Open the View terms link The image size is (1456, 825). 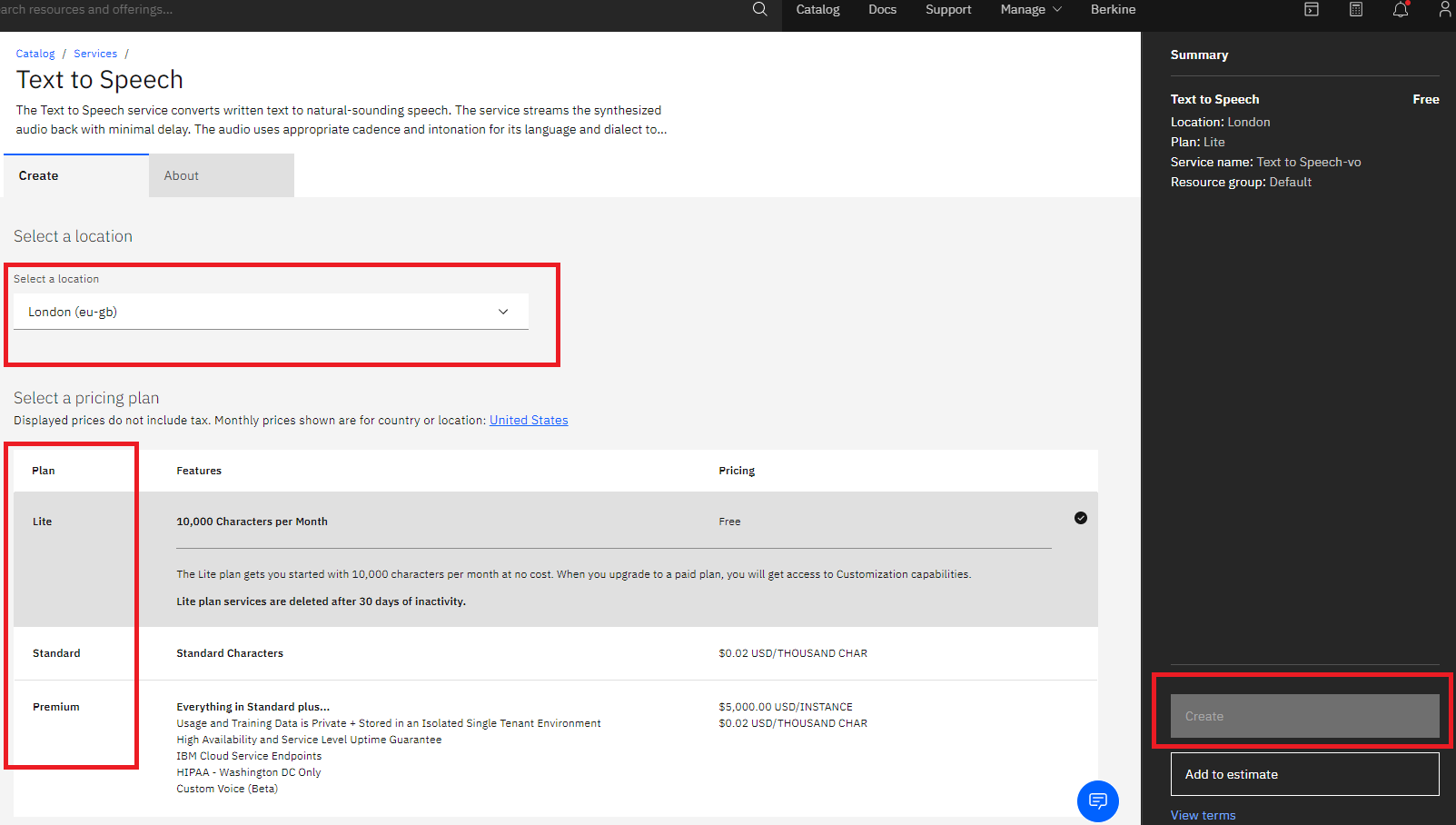pyautogui.click(x=1203, y=815)
